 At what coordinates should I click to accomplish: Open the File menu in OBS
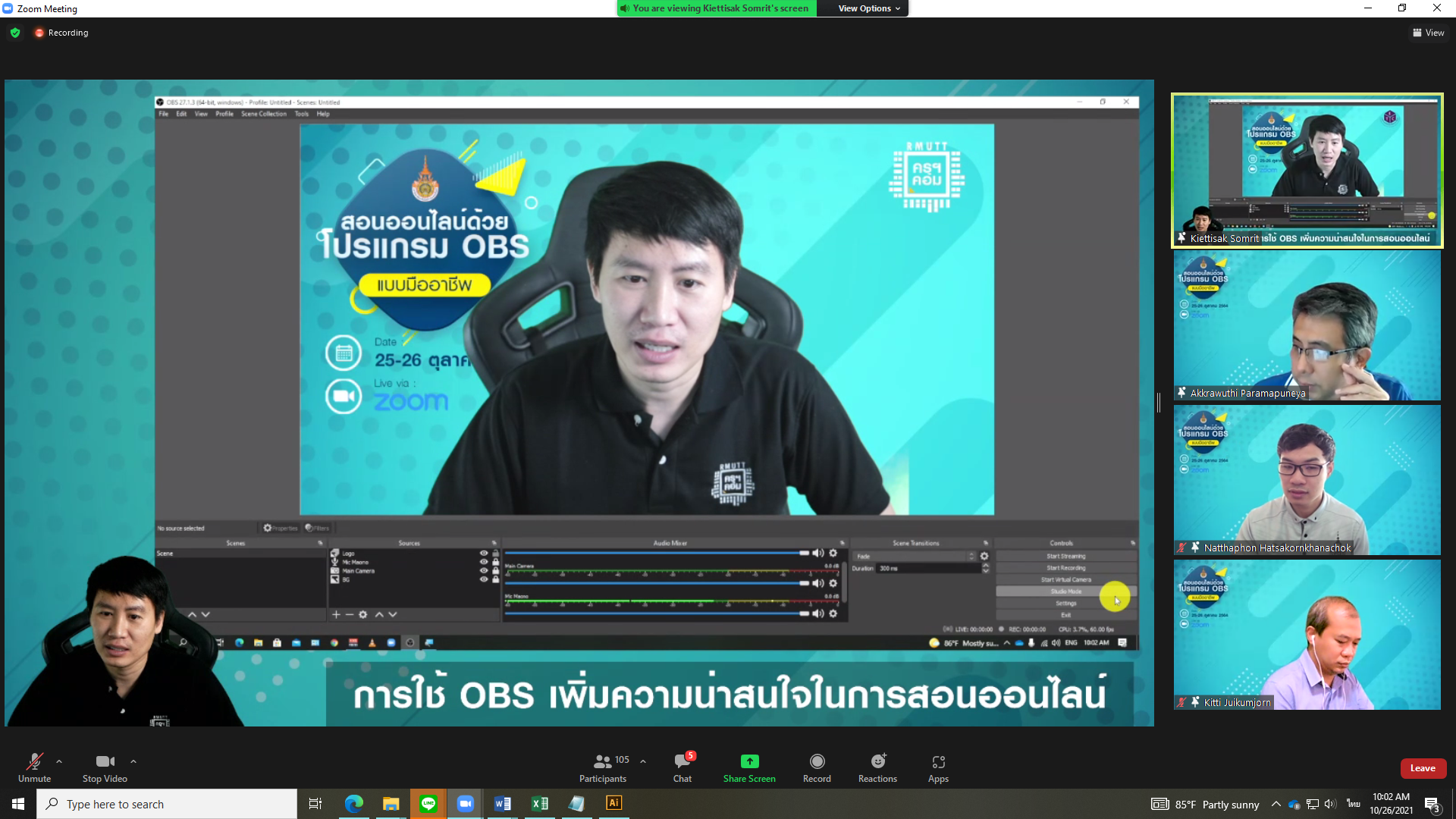coord(163,114)
